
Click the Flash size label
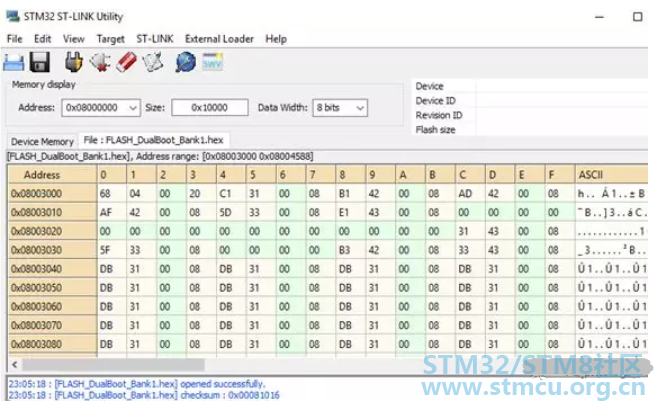[x=435, y=130]
